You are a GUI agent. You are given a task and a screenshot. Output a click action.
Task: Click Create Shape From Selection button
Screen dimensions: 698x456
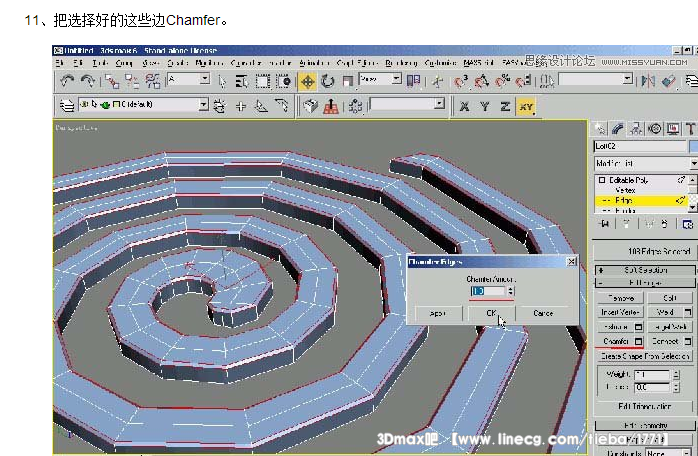pos(645,356)
